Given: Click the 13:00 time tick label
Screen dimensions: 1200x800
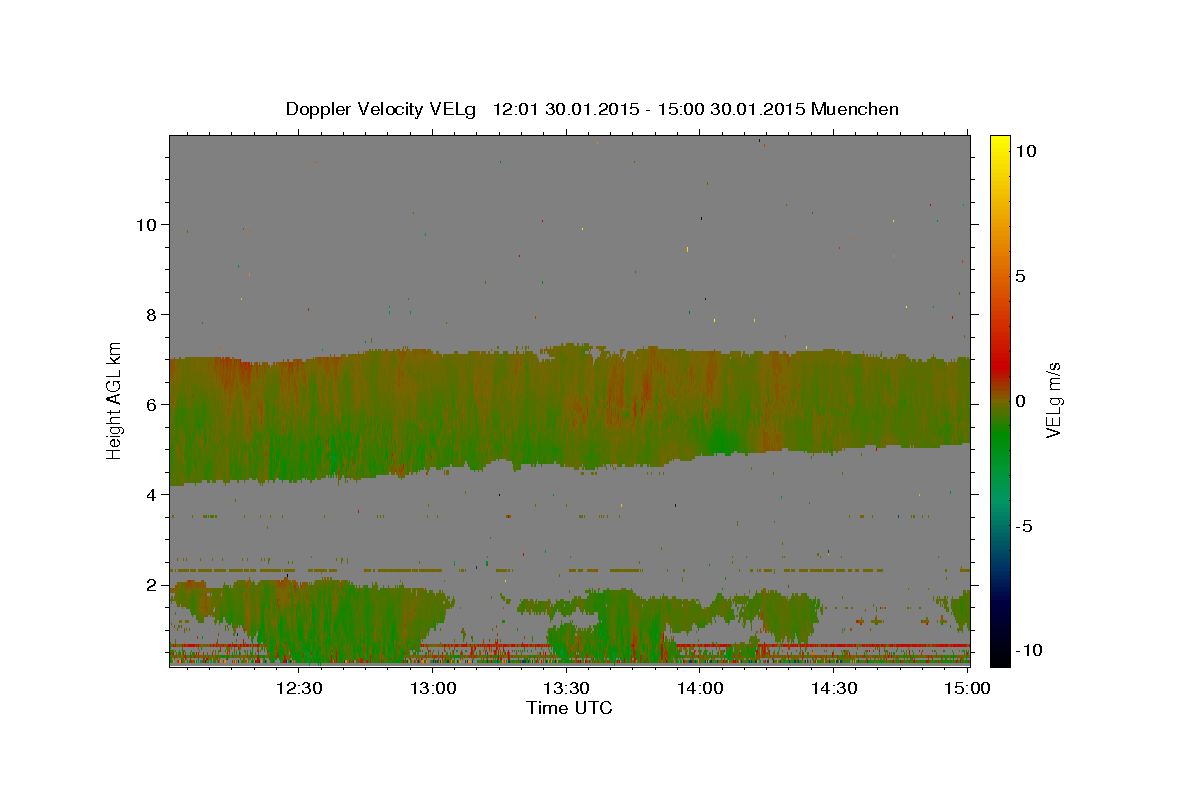Looking at the screenshot, I should tap(432, 688).
